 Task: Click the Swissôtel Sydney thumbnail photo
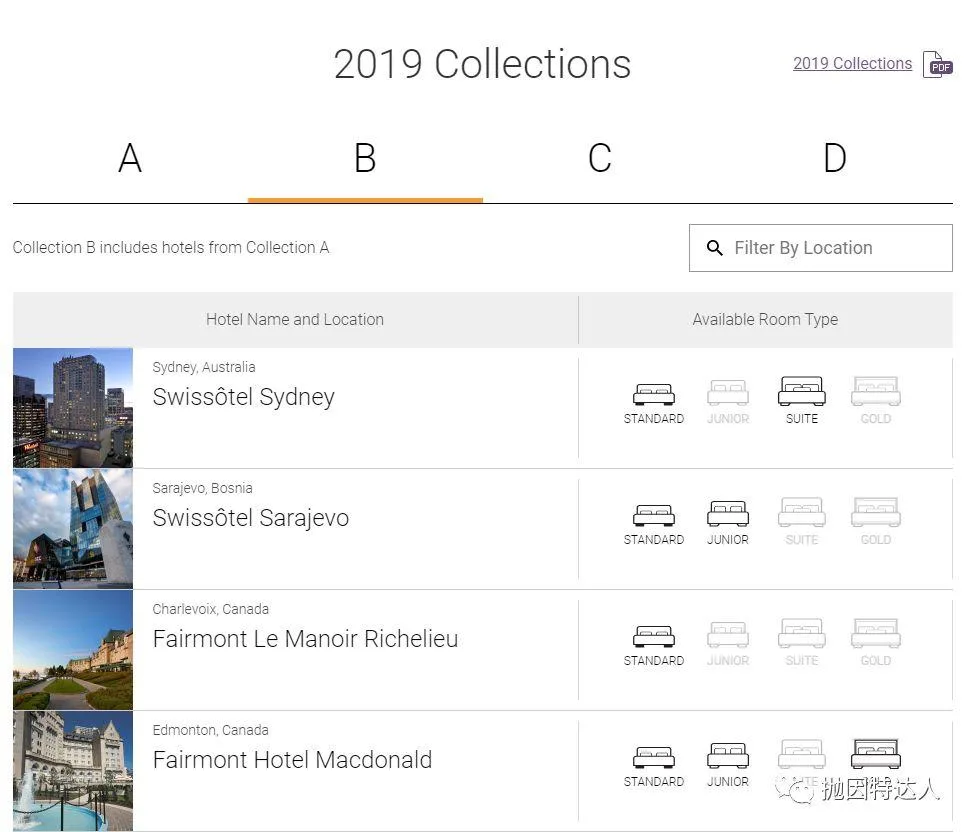(73, 407)
